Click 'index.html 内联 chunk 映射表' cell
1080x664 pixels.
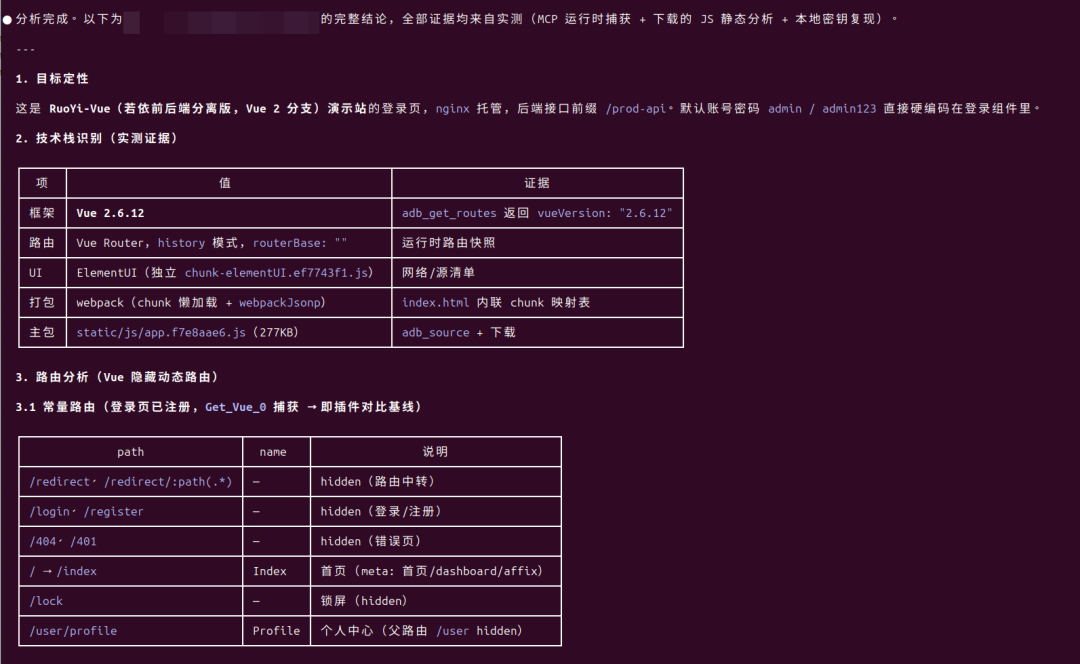[537, 302]
